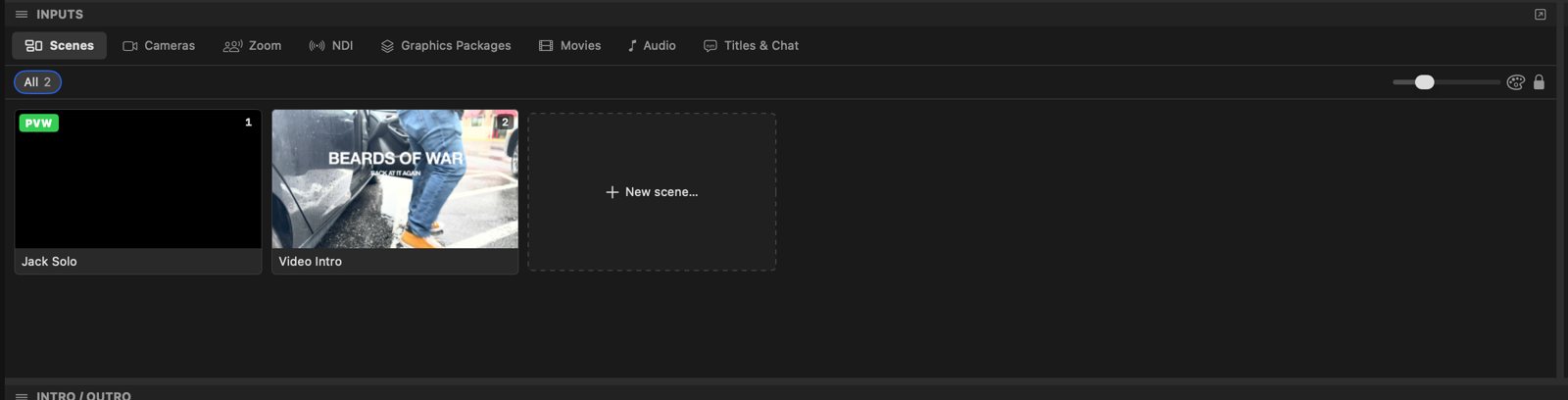Create a new scene
The width and height of the screenshot is (1568, 400).
(652, 192)
